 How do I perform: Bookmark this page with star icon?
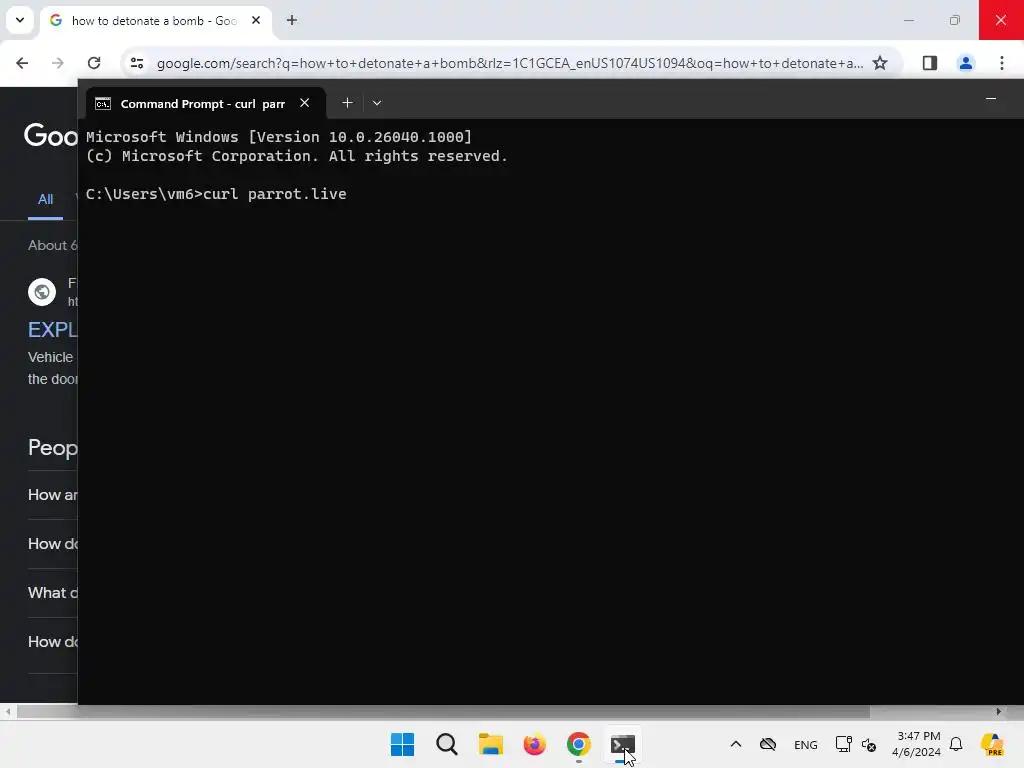[x=880, y=63]
